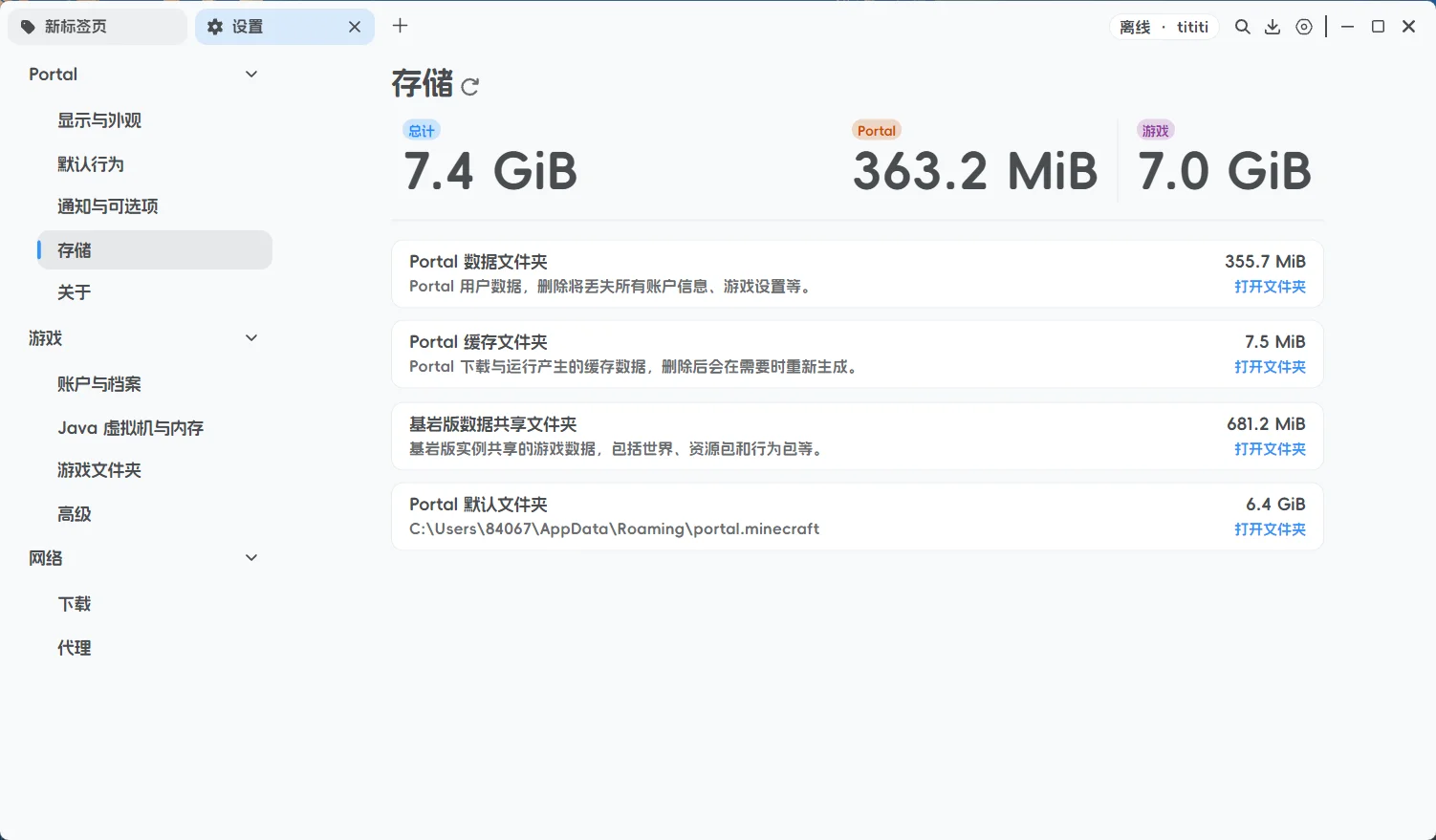Go to 下载 network settings
The height and width of the screenshot is (840, 1436).
tap(155, 604)
